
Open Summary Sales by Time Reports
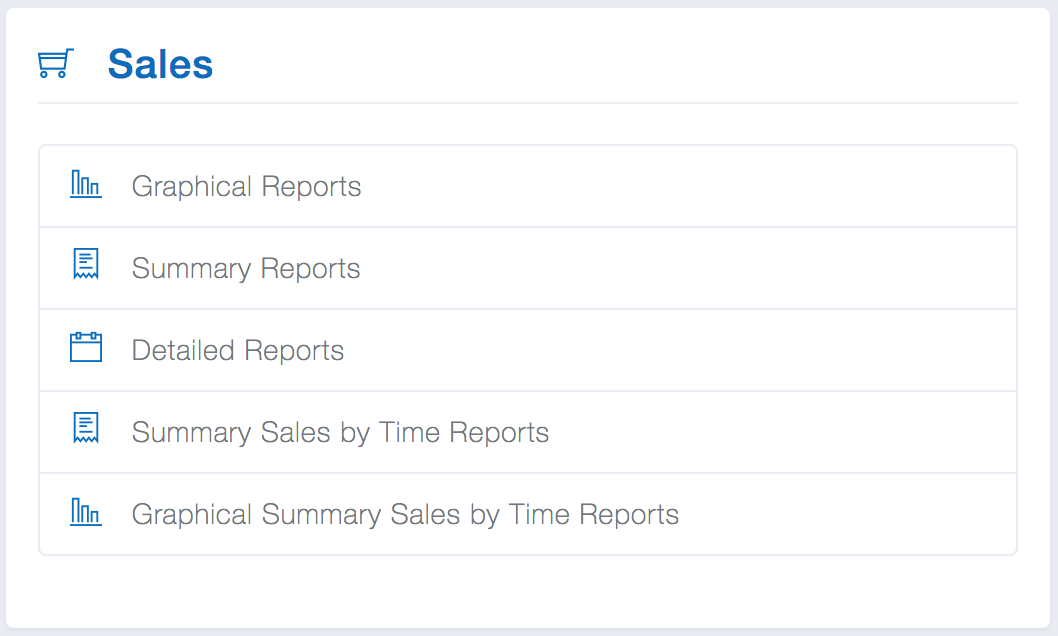[340, 433]
